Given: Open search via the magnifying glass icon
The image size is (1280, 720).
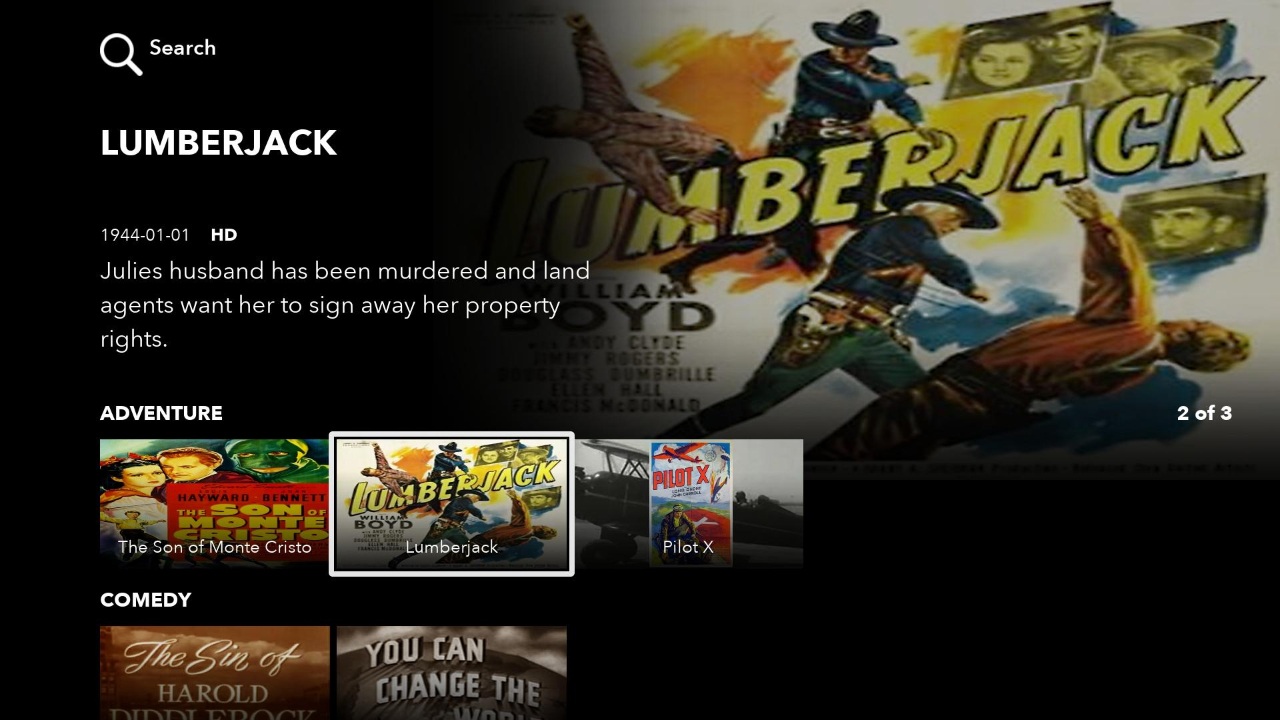Looking at the screenshot, I should [121, 54].
